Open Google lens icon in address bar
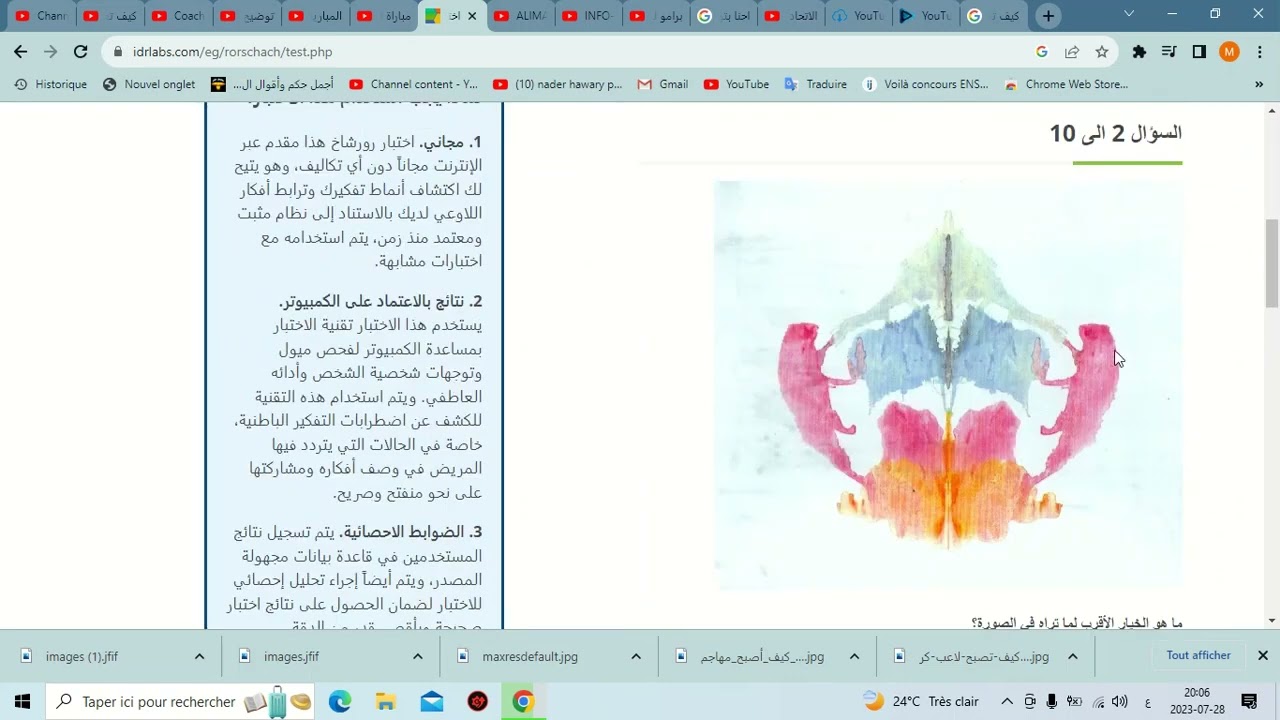This screenshot has height=720, width=1280. click(1041, 52)
